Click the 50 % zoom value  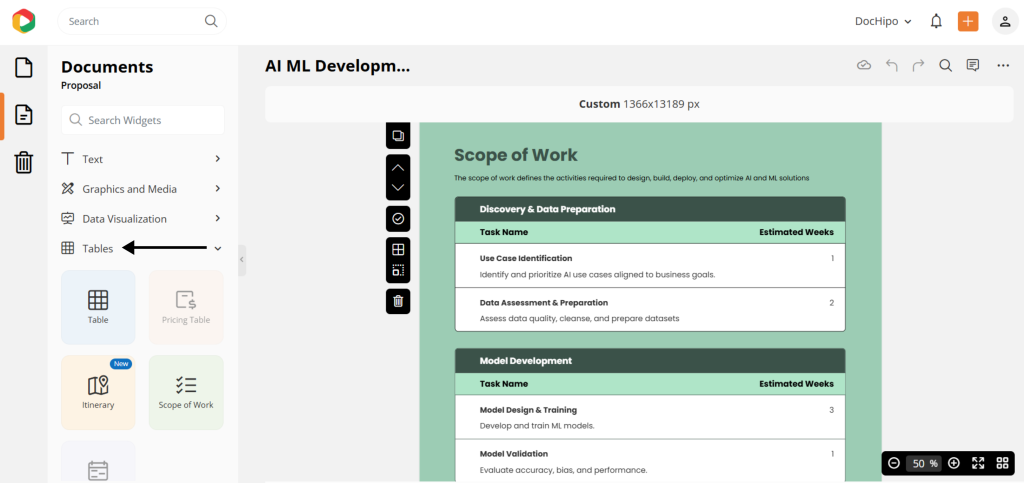click(924, 463)
